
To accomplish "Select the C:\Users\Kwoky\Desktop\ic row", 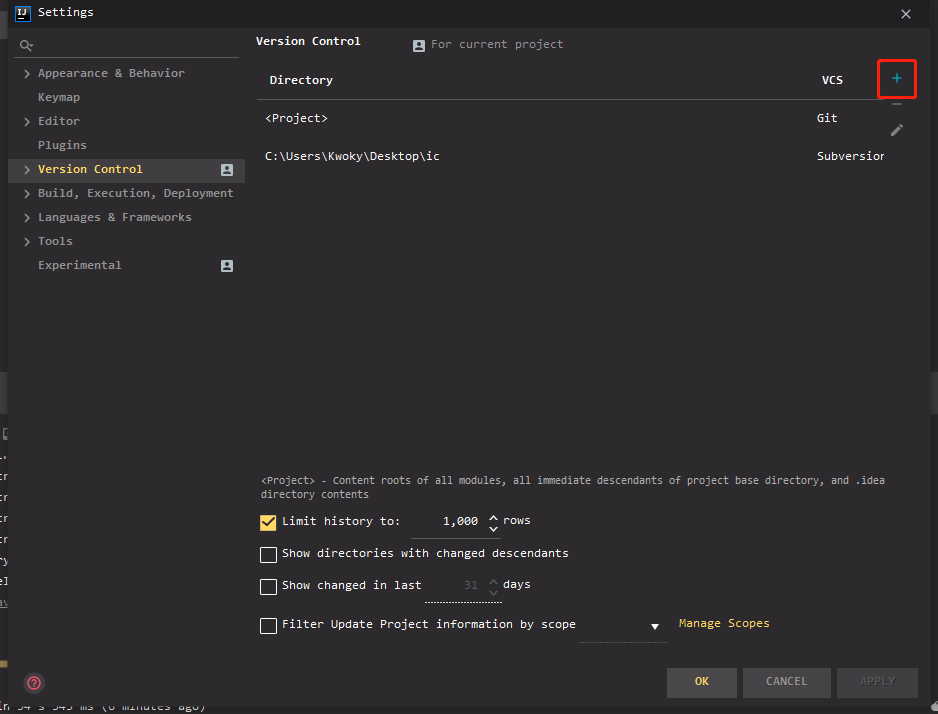I will coord(570,156).
